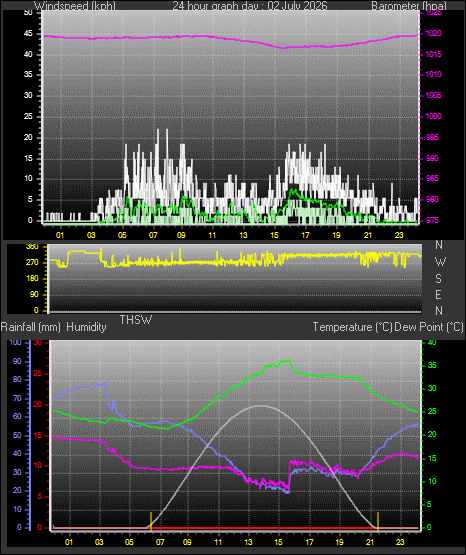Click the Barometer (hpa) axis title

click(x=409, y=6)
